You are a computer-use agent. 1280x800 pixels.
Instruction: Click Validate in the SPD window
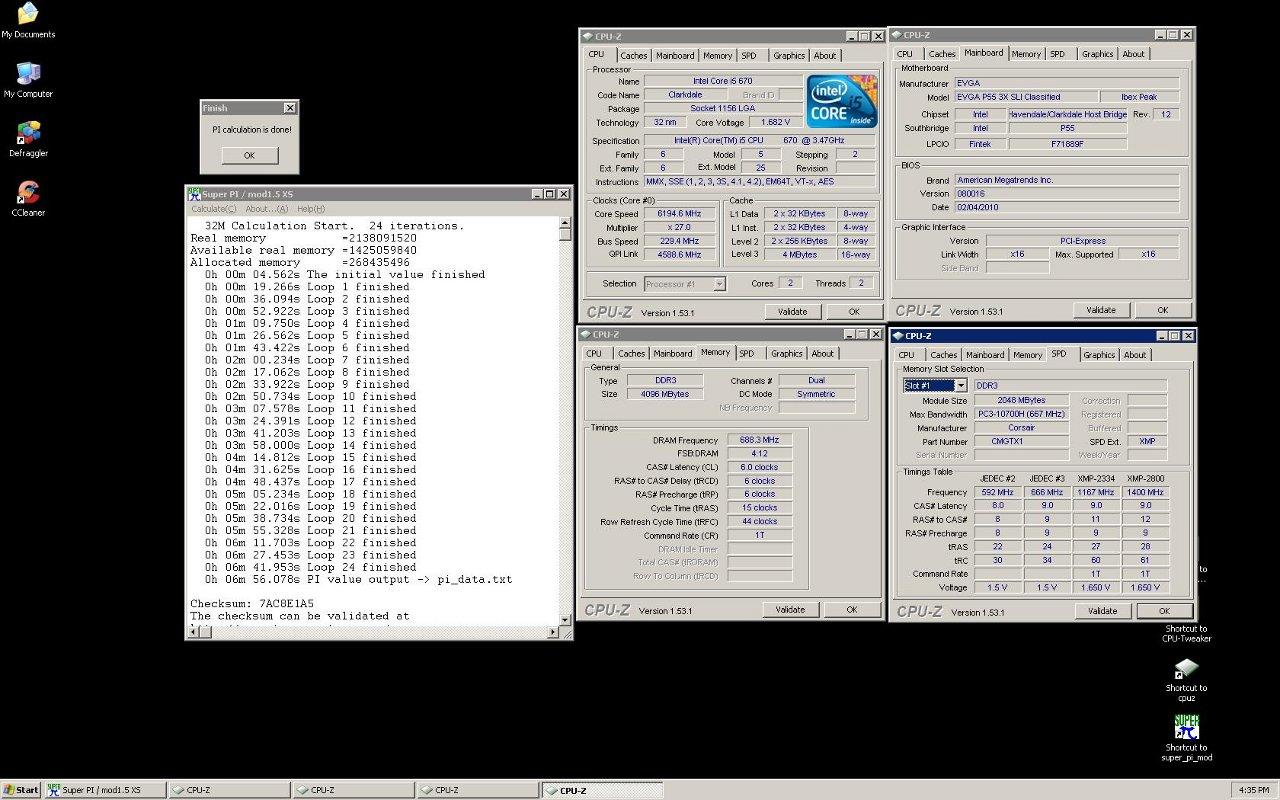[1102, 610]
